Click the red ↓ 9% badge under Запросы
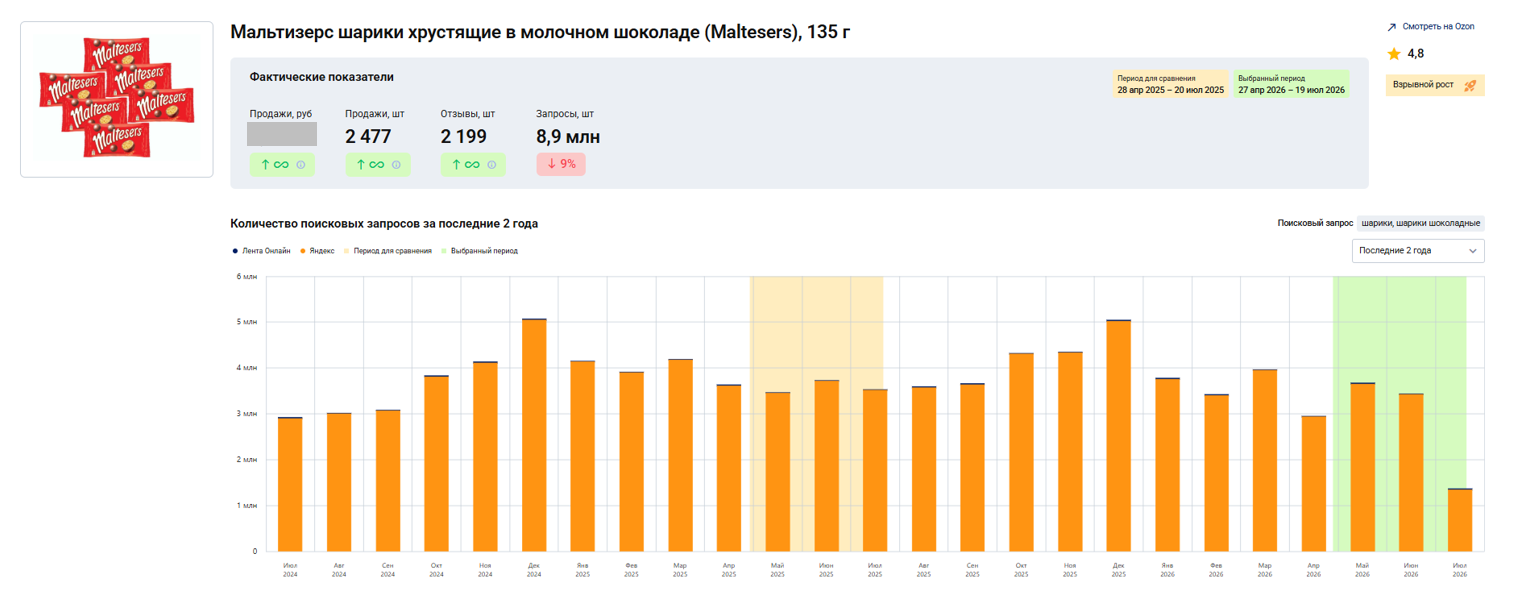The image size is (1517, 614). 561,164
